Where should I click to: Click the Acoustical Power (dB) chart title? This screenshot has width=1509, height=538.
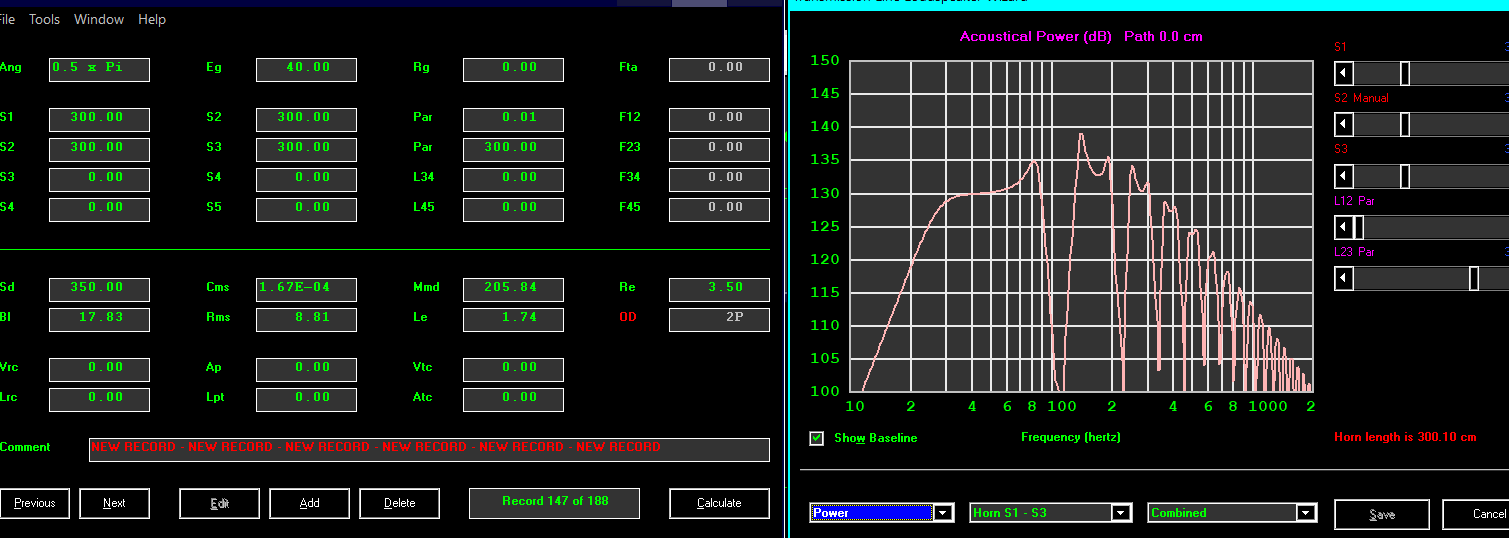1036,37
